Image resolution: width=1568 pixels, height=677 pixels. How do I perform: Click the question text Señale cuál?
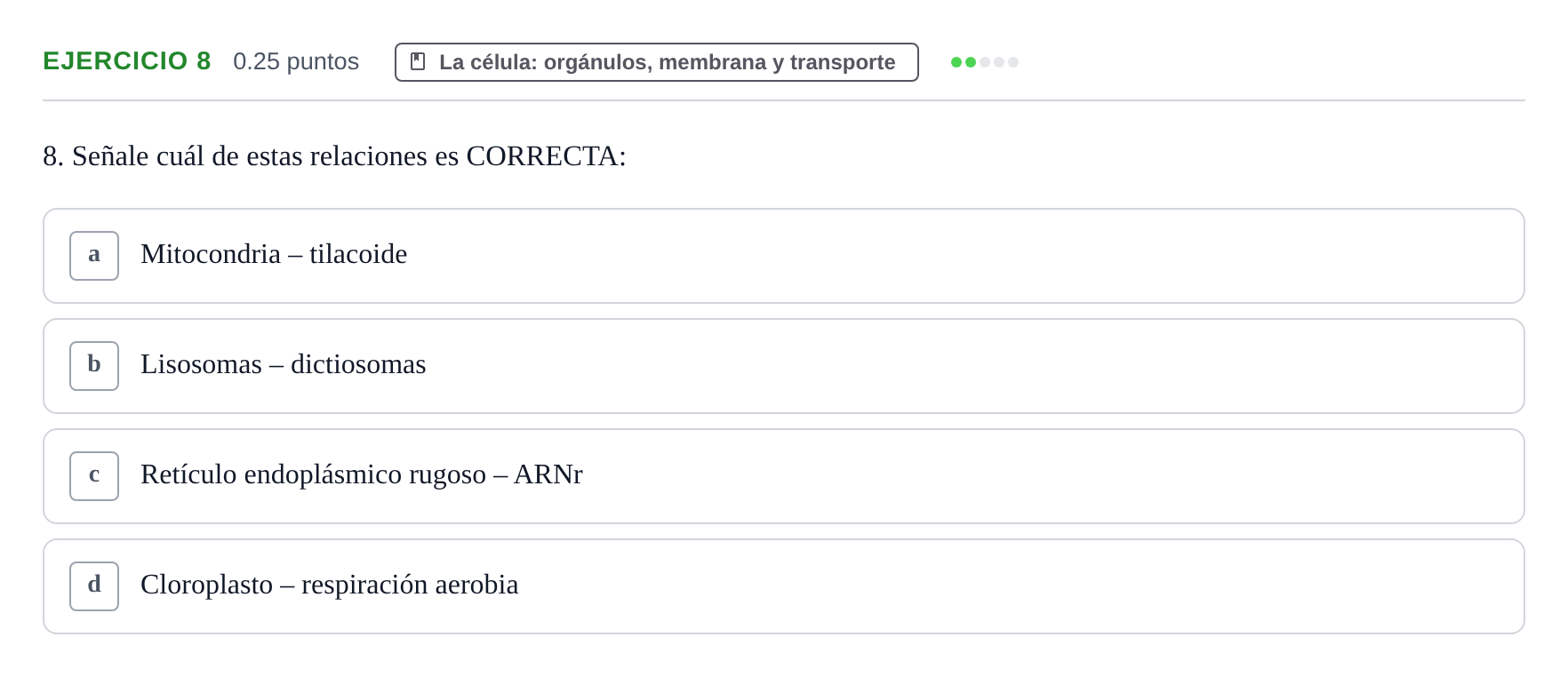[138, 156]
